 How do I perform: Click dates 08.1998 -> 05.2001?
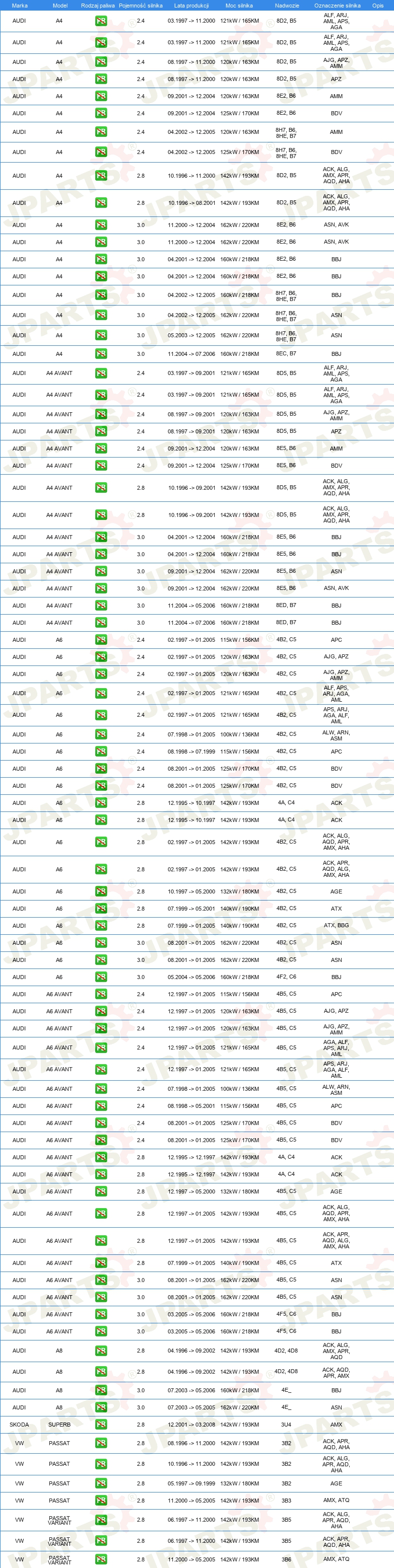191,1106
